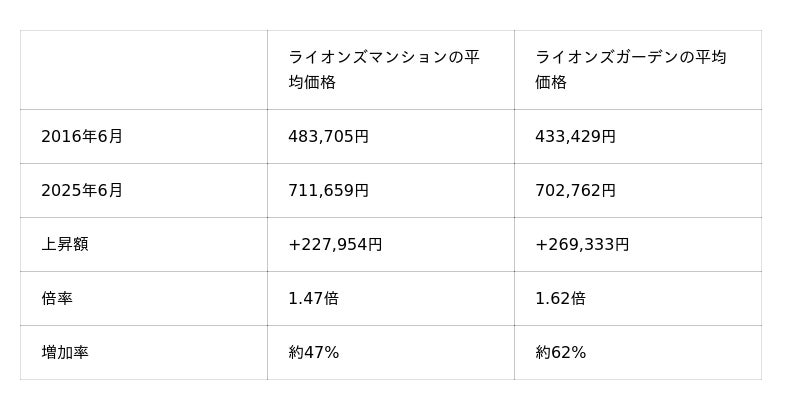Select the 上昇額 row label
800x410 pixels.
click(x=65, y=245)
